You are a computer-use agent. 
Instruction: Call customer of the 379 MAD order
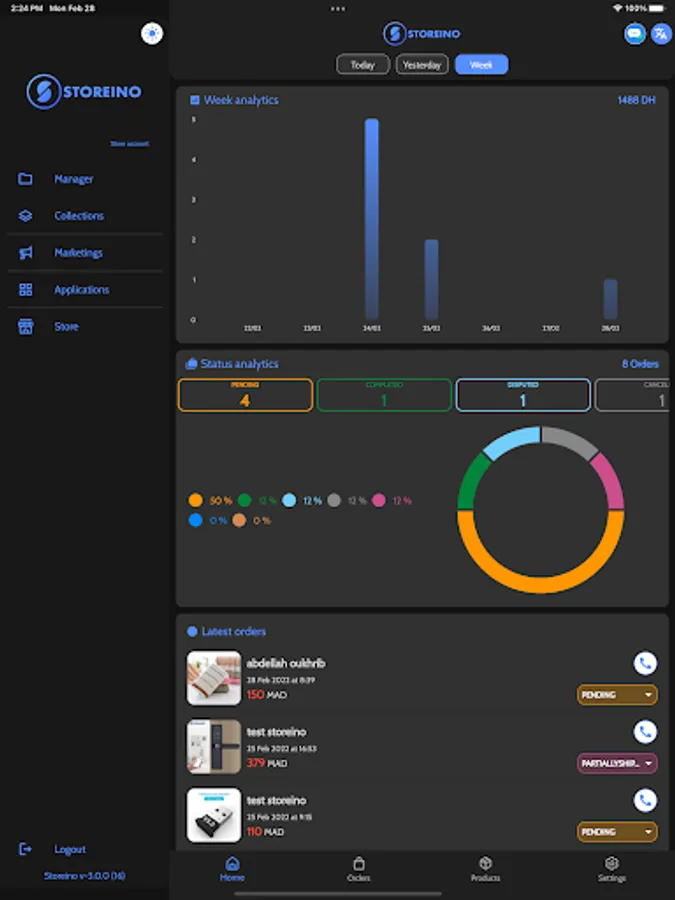645,732
